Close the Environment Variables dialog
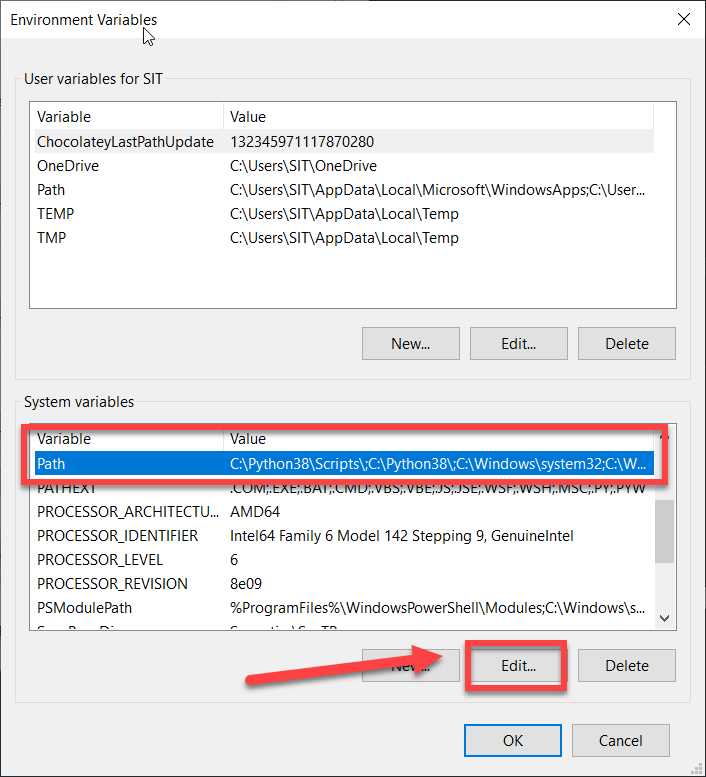The width and height of the screenshot is (706, 777). (x=684, y=19)
